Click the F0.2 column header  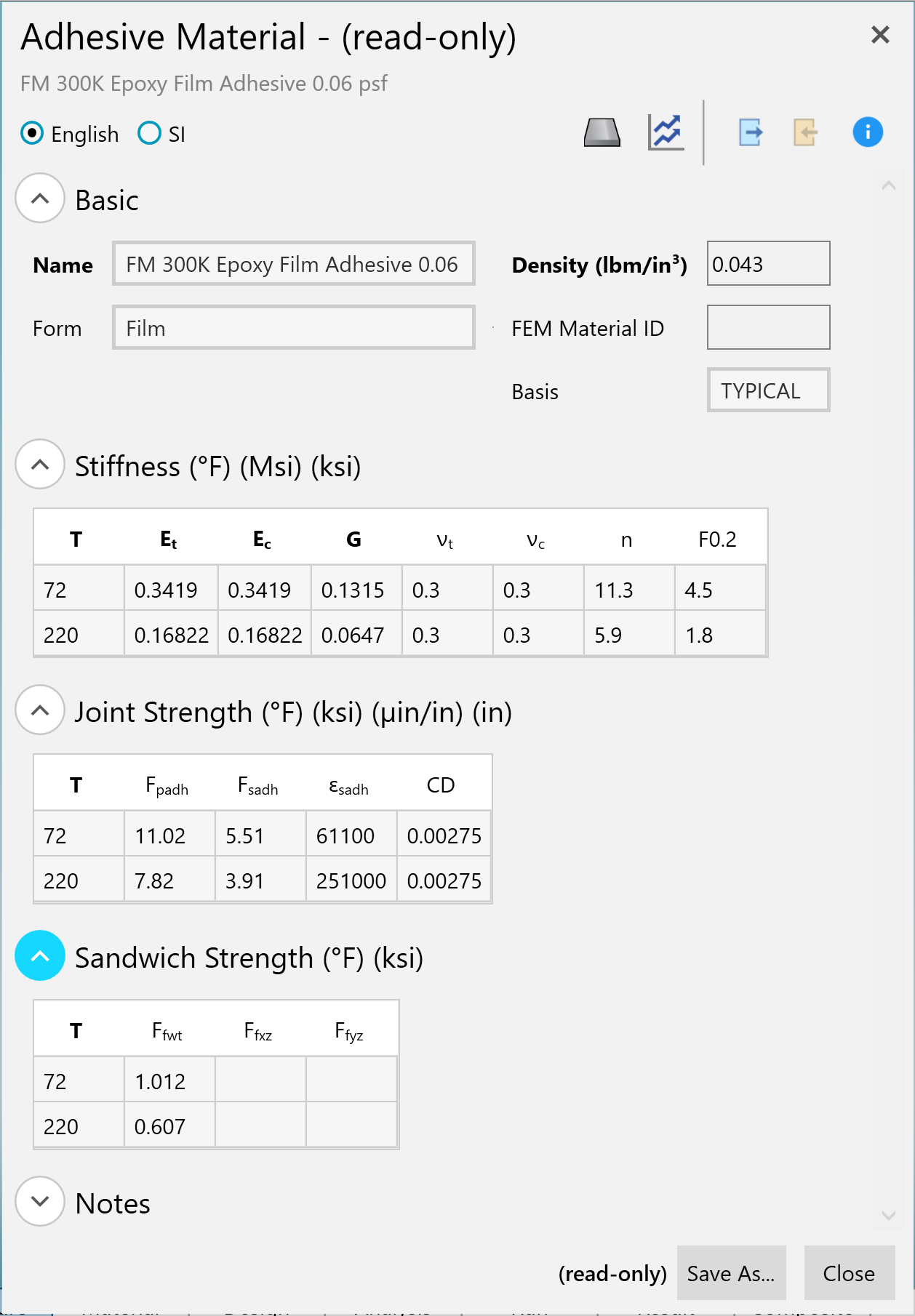pyautogui.click(x=717, y=539)
